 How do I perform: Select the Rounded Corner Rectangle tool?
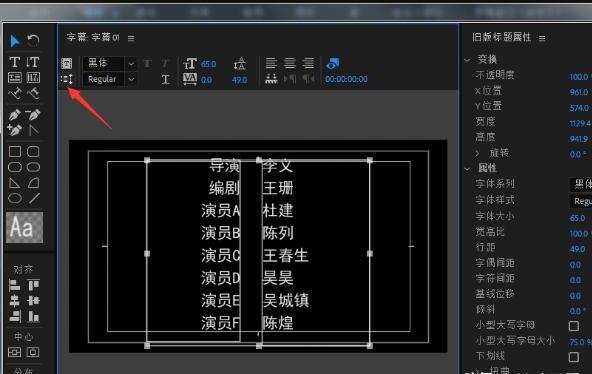click(33, 151)
